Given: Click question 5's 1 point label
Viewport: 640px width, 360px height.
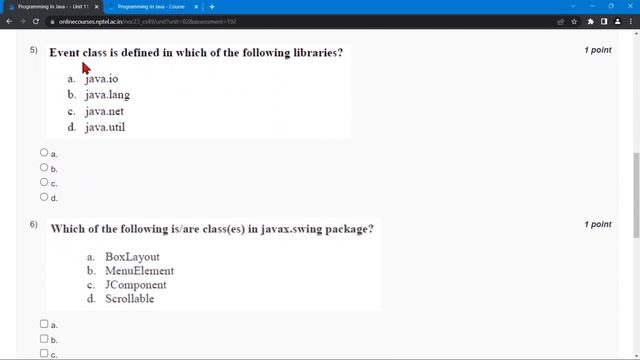Looking at the screenshot, I should [598, 50].
